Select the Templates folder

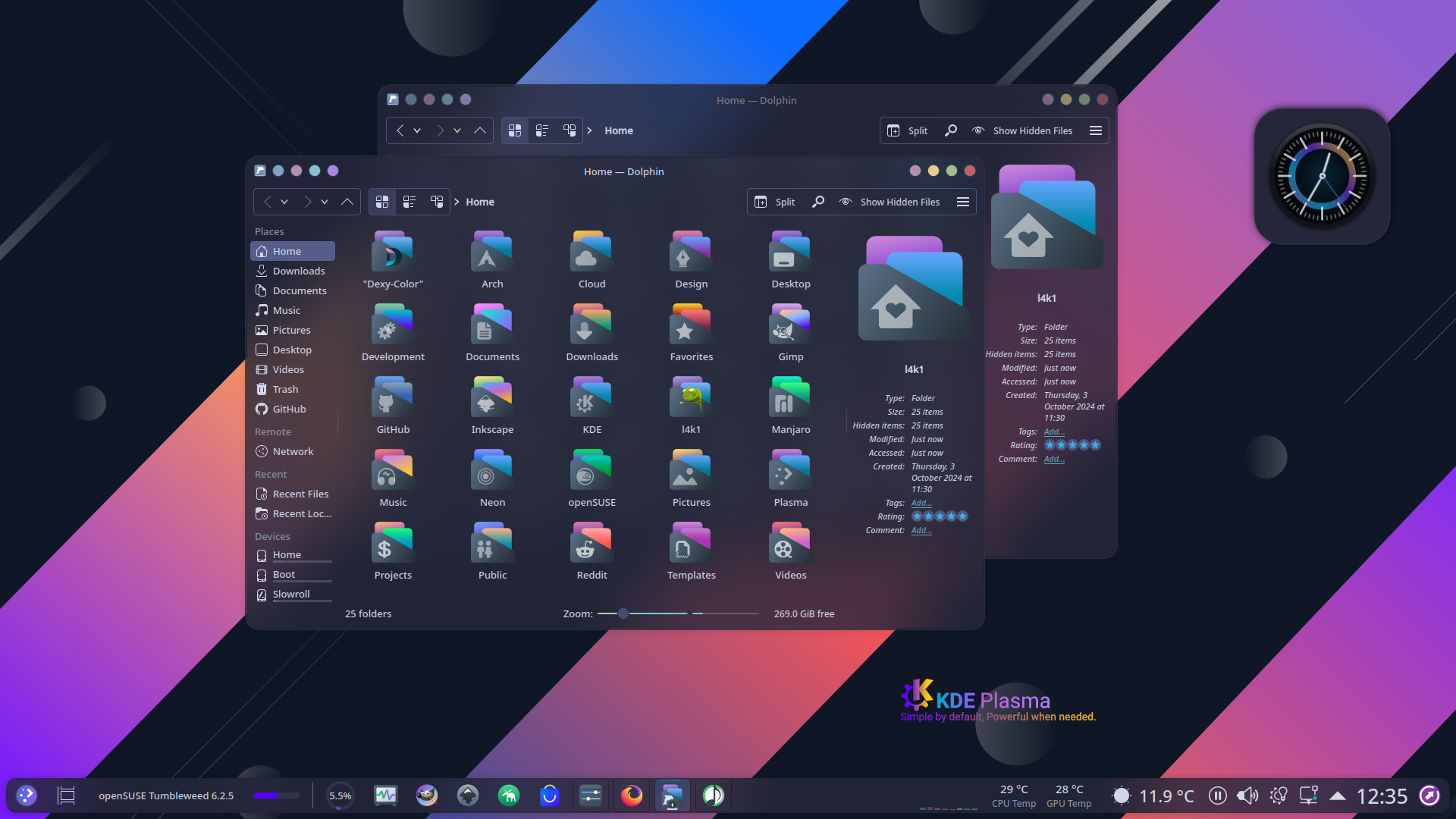coord(691,551)
